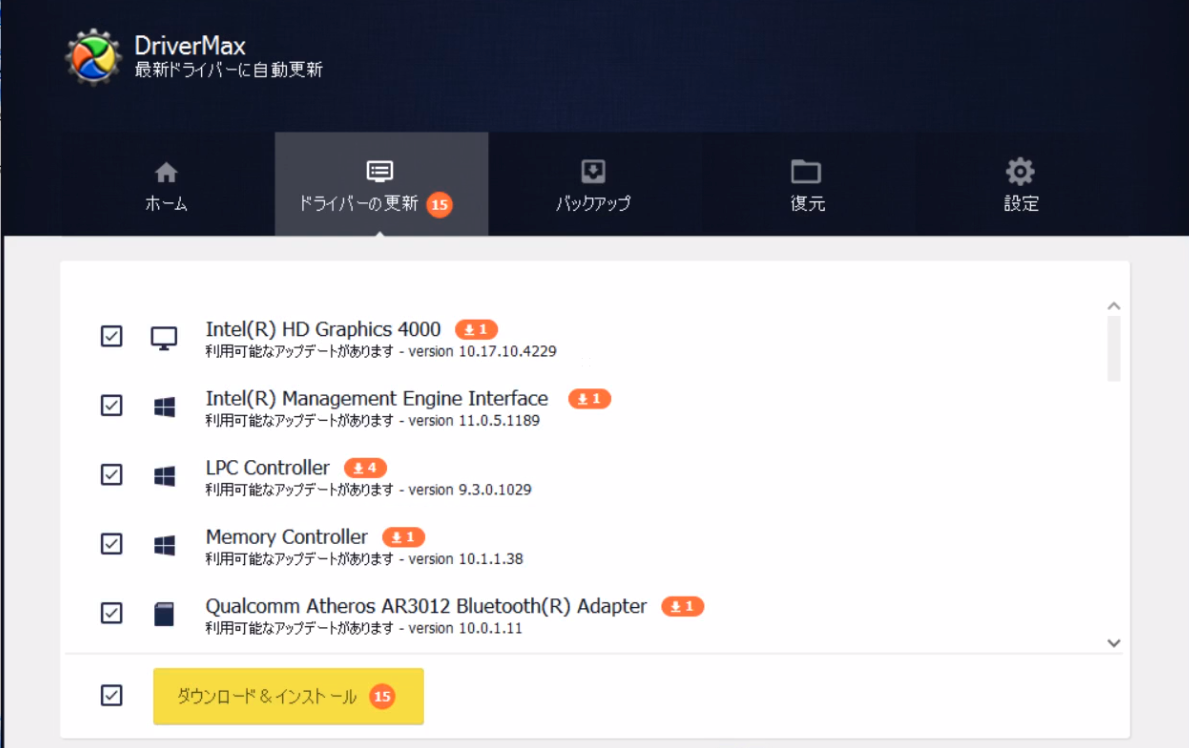Click version 11.0.5.1189 text

point(474,420)
